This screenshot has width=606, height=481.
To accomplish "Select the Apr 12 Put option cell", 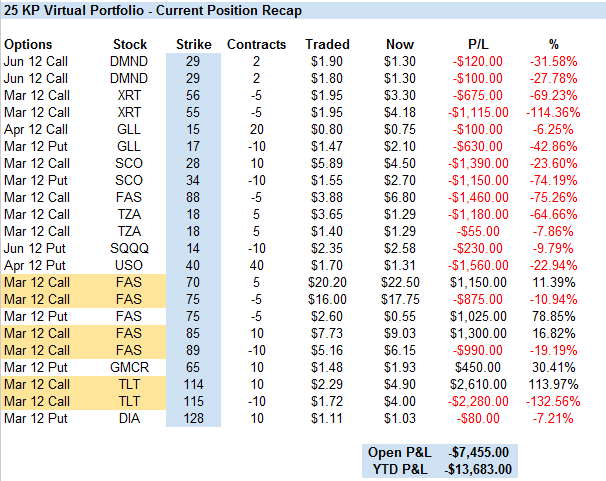I will click(35, 266).
